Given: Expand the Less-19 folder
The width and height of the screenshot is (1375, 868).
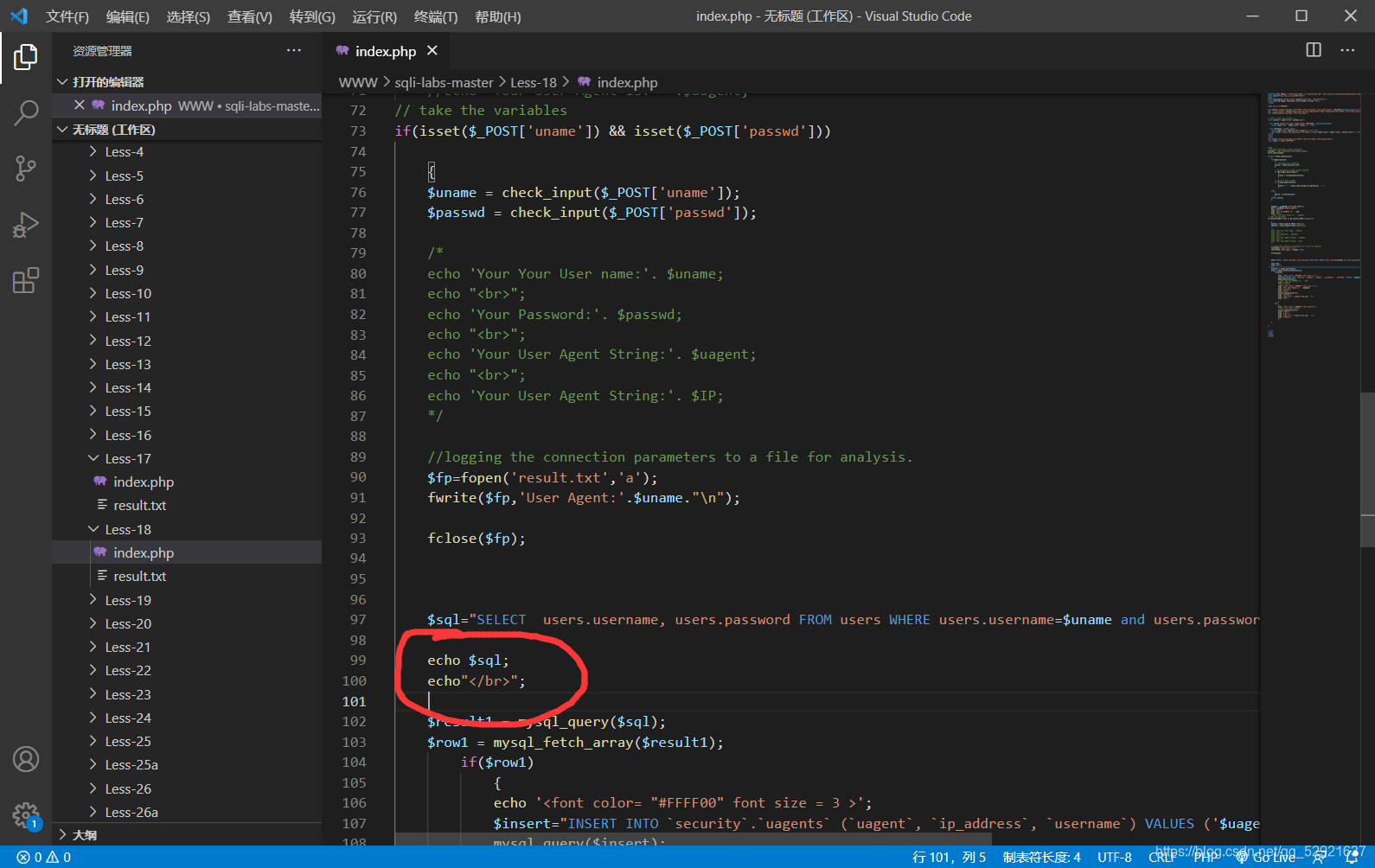Looking at the screenshot, I should coord(187,601).
